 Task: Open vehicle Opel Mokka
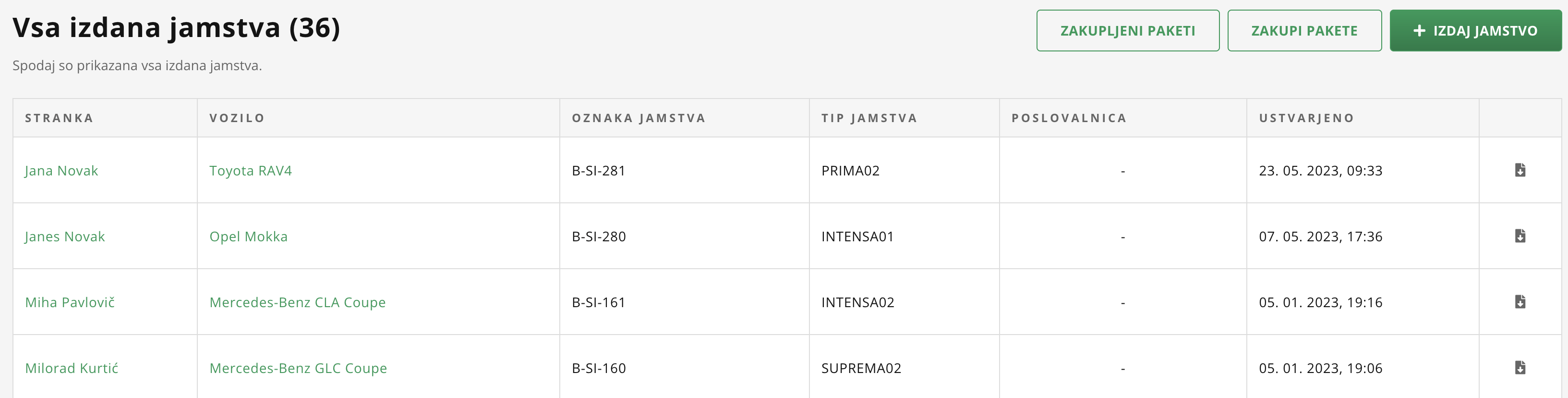(x=248, y=236)
